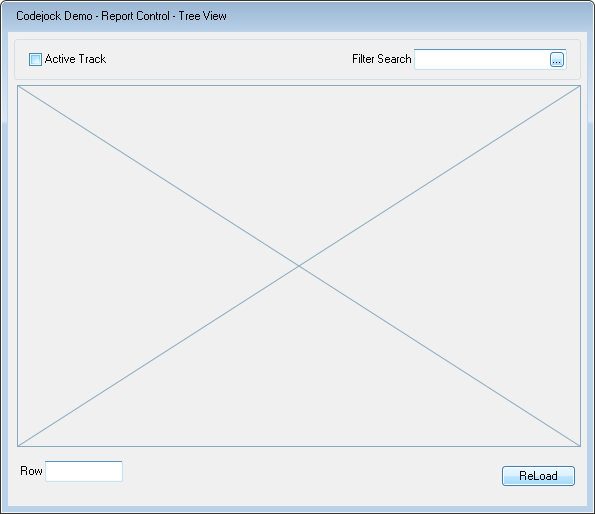The height and width of the screenshot is (514, 595).
Task: Click empty panel space beside Active Track
Action: [228, 60]
